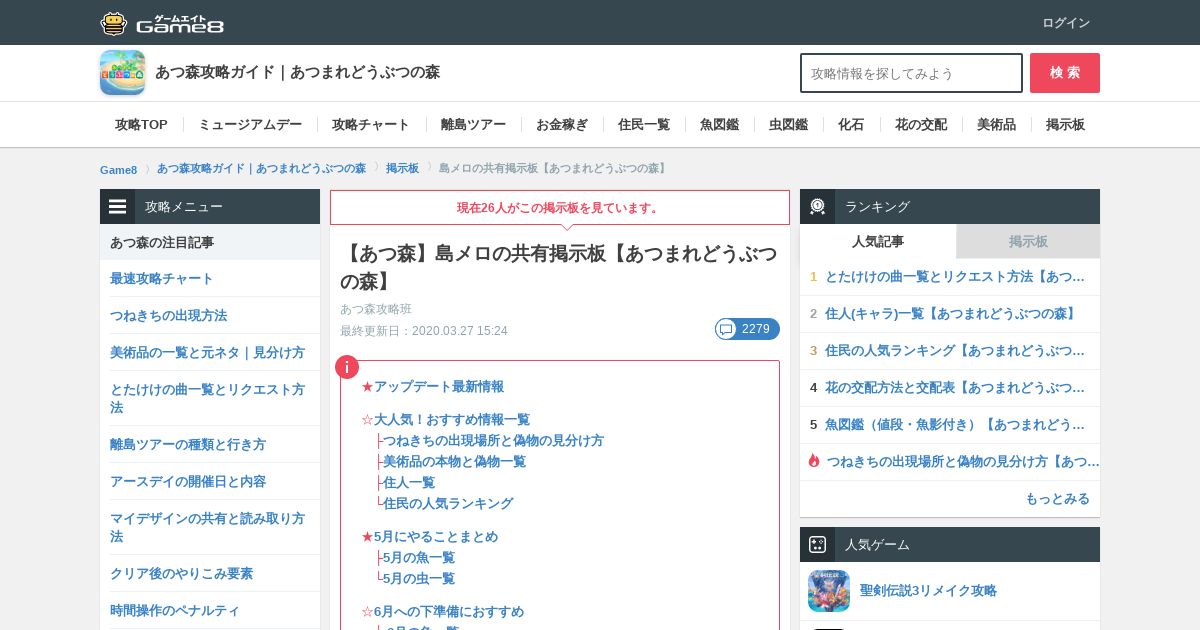Viewport: 1200px width, 630px height.
Task: Open お金稼ぎ navigation item
Action: click(562, 124)
